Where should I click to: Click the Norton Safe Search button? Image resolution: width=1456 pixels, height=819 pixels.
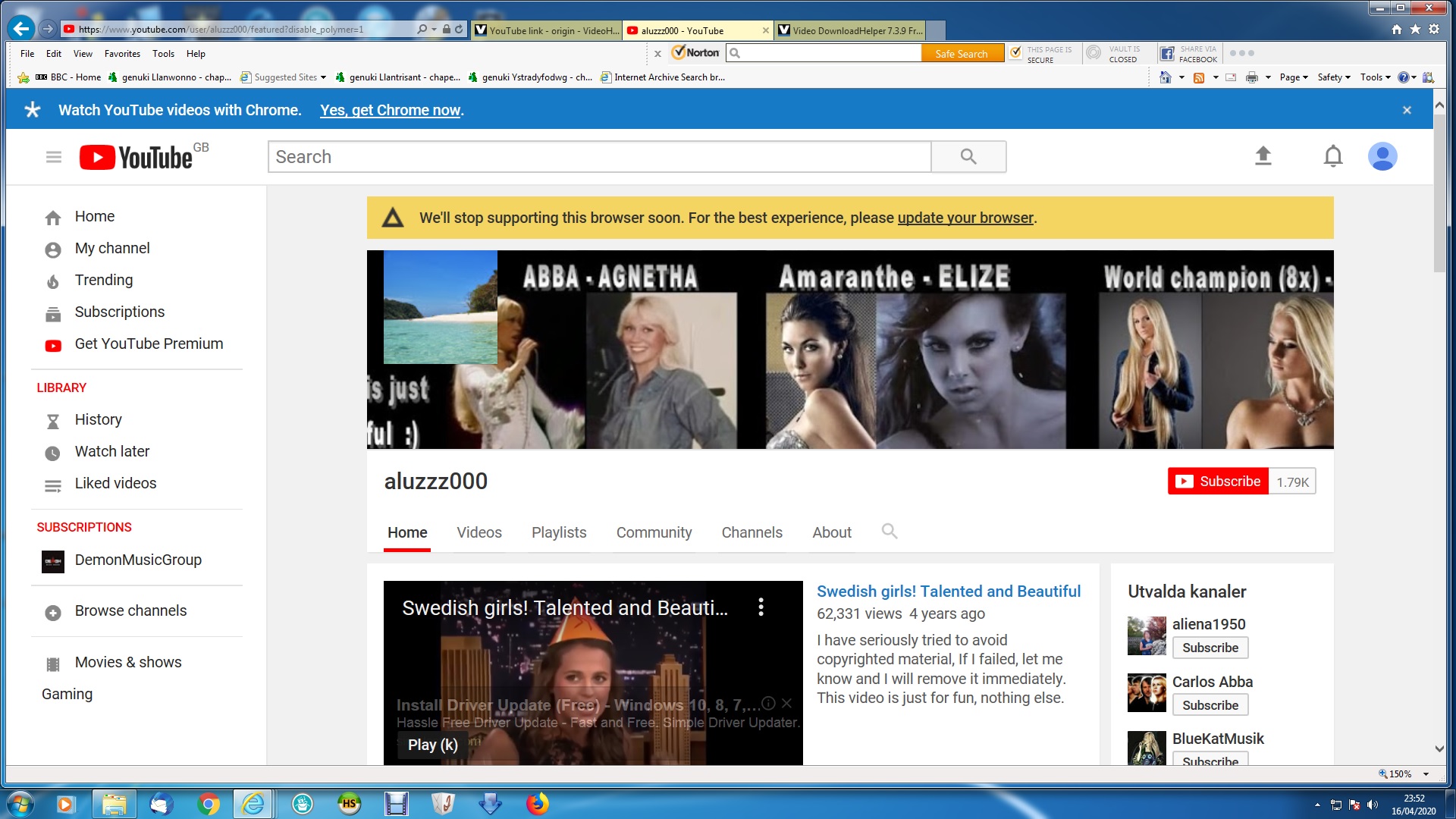point(962,54)
